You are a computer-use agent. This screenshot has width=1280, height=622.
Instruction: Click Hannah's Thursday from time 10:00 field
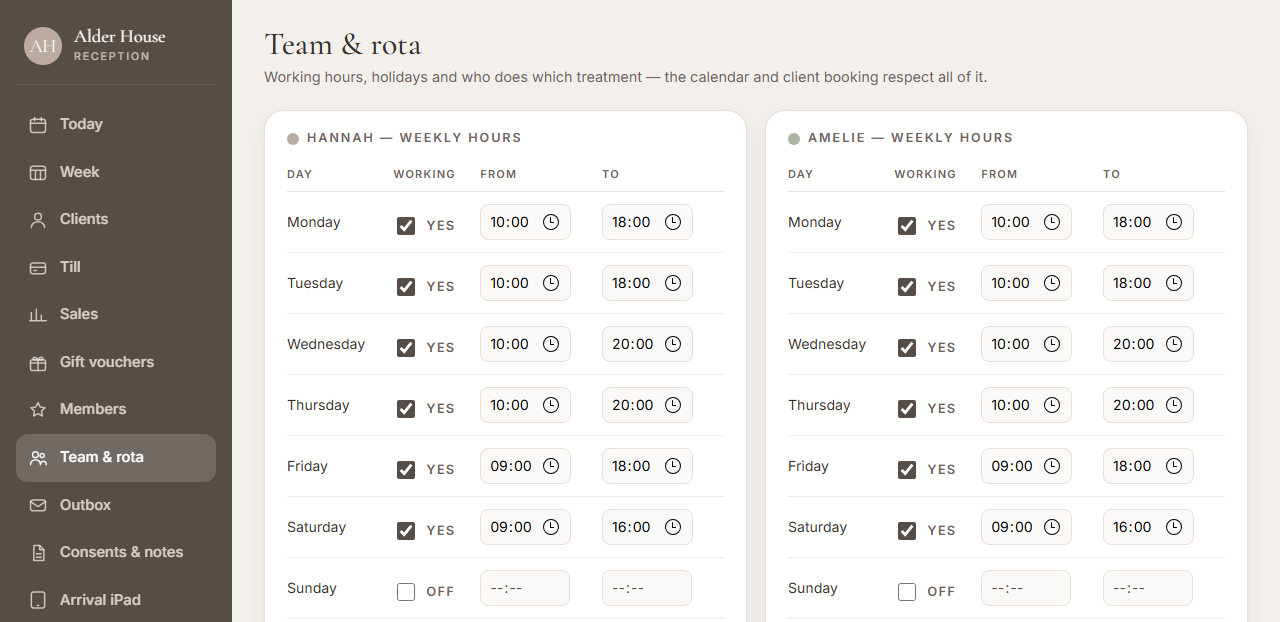pyautogui.click(x=525, y=405)
